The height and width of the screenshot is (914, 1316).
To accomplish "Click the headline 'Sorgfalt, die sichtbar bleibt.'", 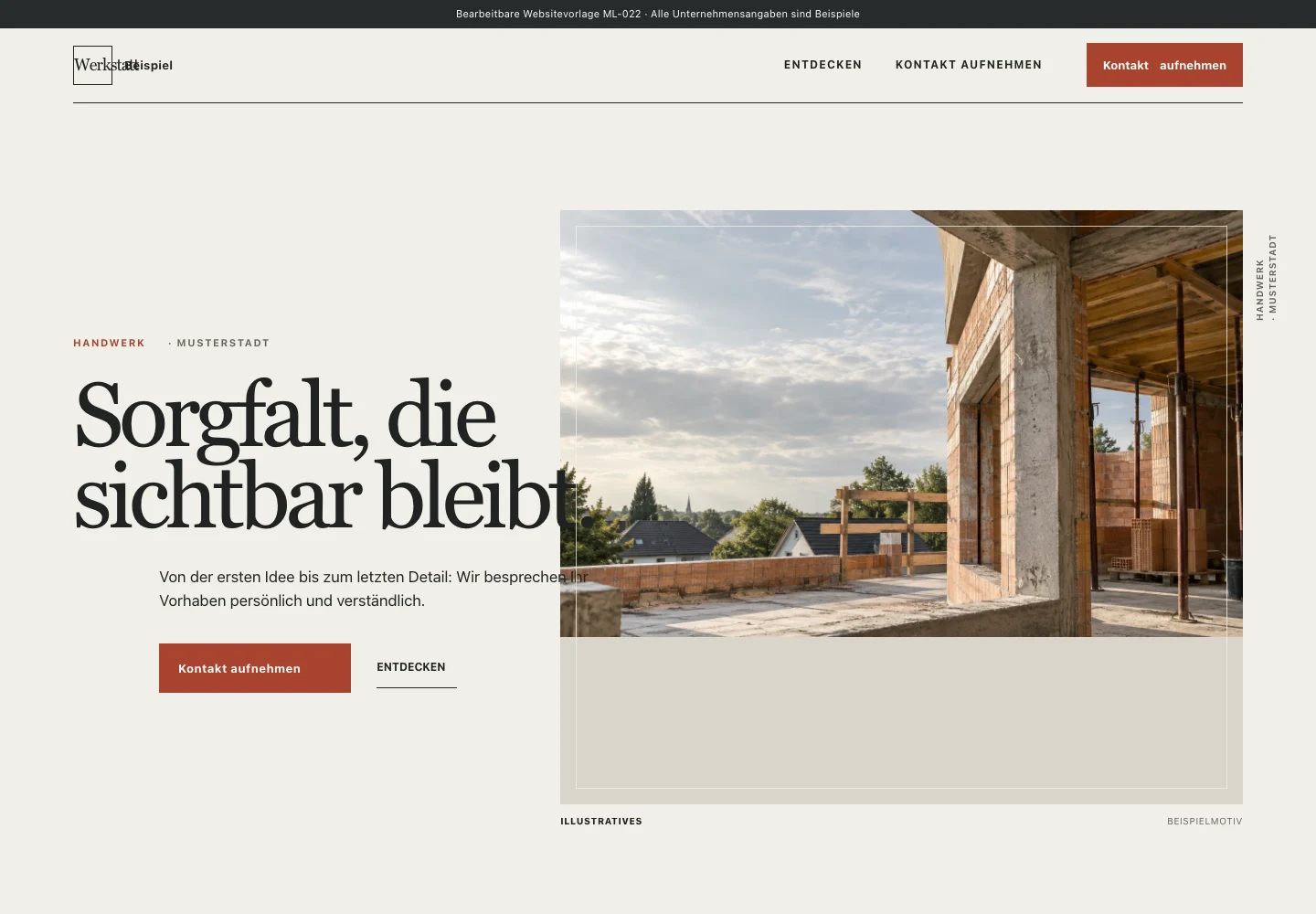I will click(334, 455).
